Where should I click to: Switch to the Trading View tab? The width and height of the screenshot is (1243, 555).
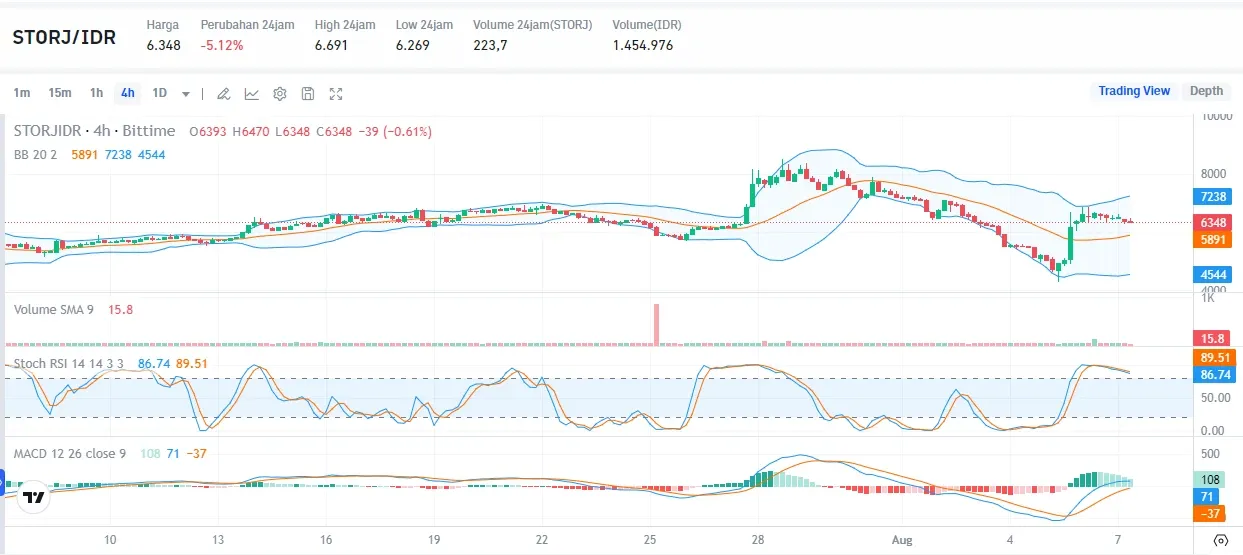pos(1134,91)
